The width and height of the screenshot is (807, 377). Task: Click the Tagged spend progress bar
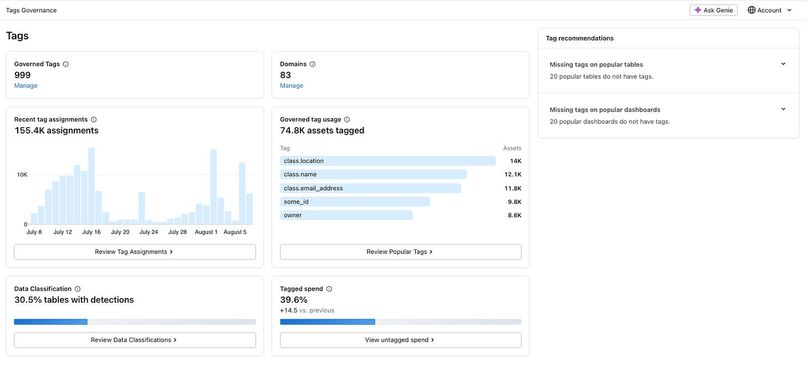click(400, 322)
